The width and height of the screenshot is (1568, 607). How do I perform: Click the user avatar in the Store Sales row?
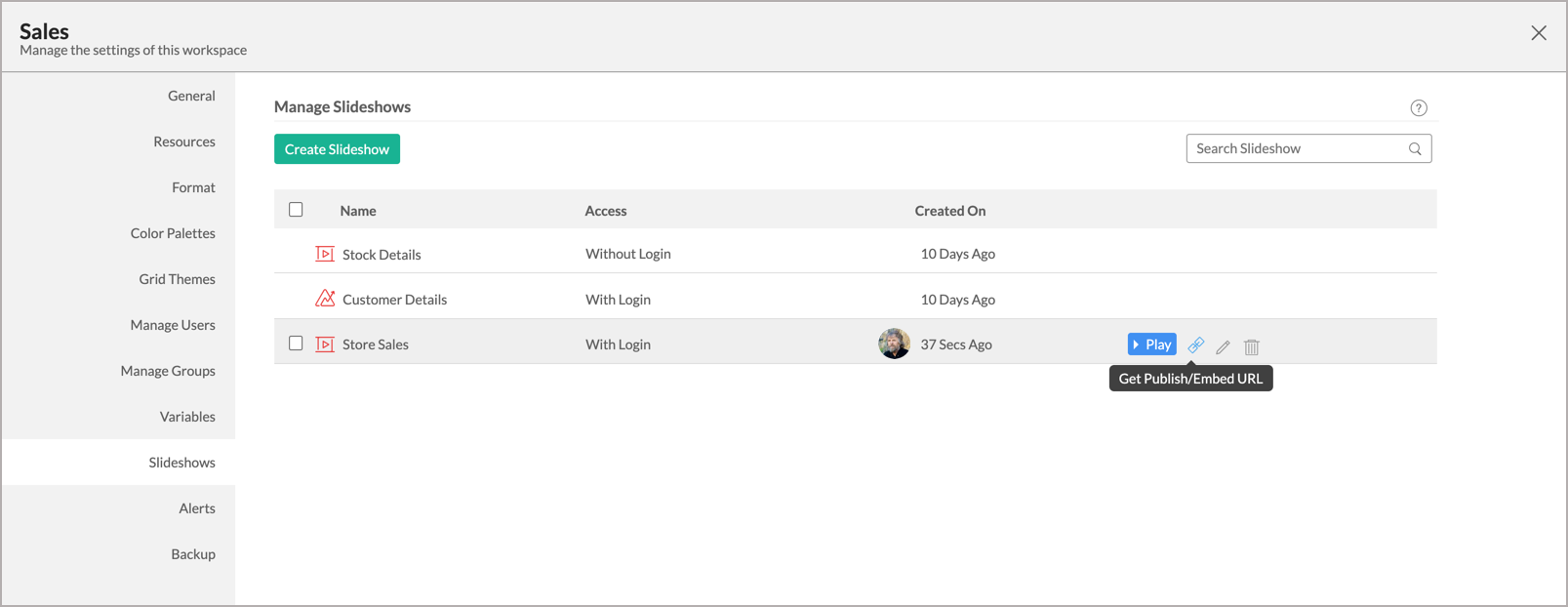tap(894, 344)
